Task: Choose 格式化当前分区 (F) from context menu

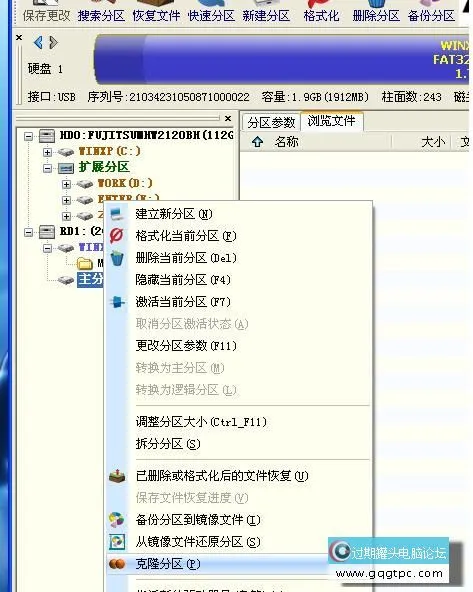Action: [238, 236]
